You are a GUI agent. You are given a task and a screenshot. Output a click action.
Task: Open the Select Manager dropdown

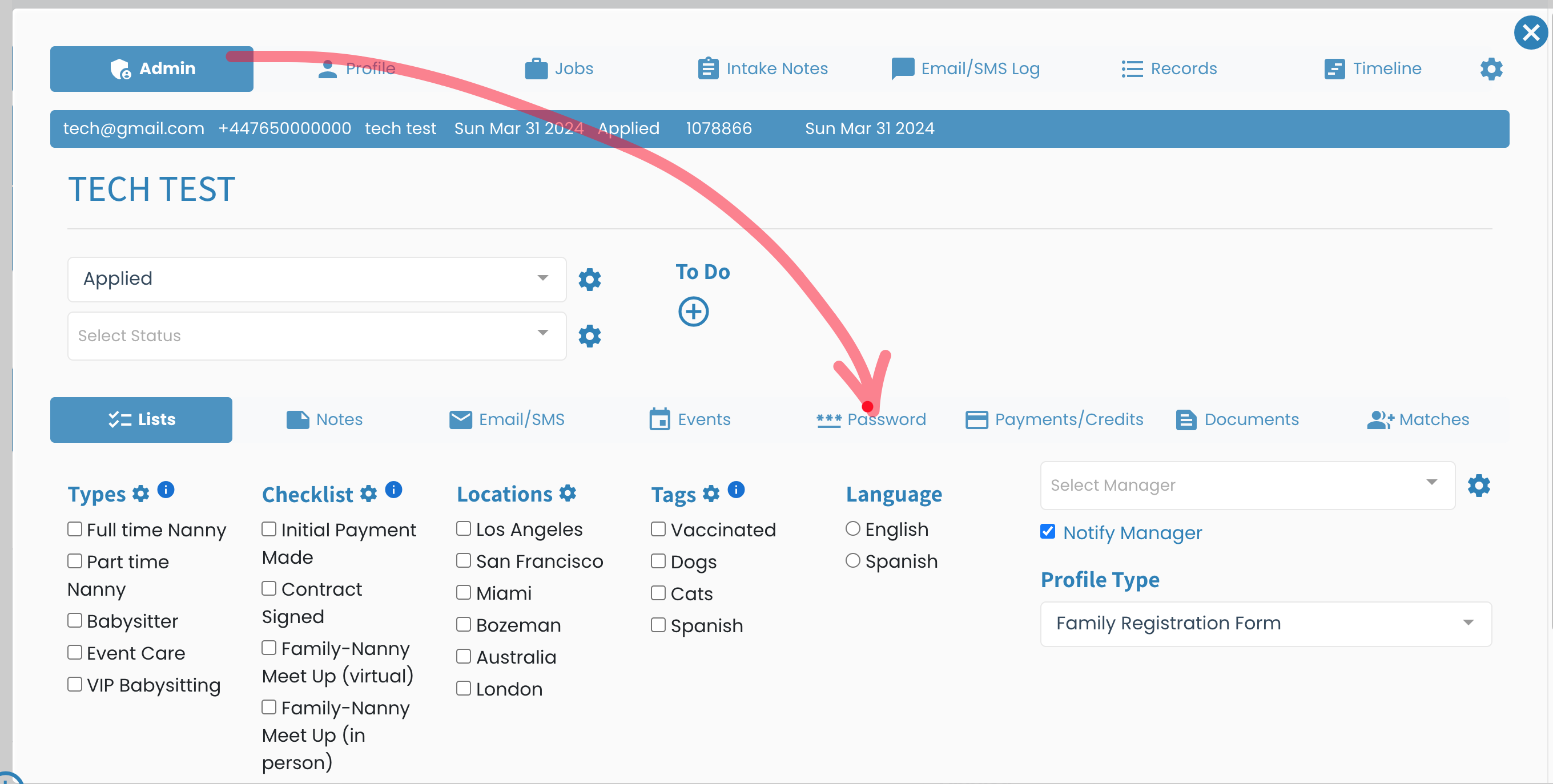(x=1248, y=485)
